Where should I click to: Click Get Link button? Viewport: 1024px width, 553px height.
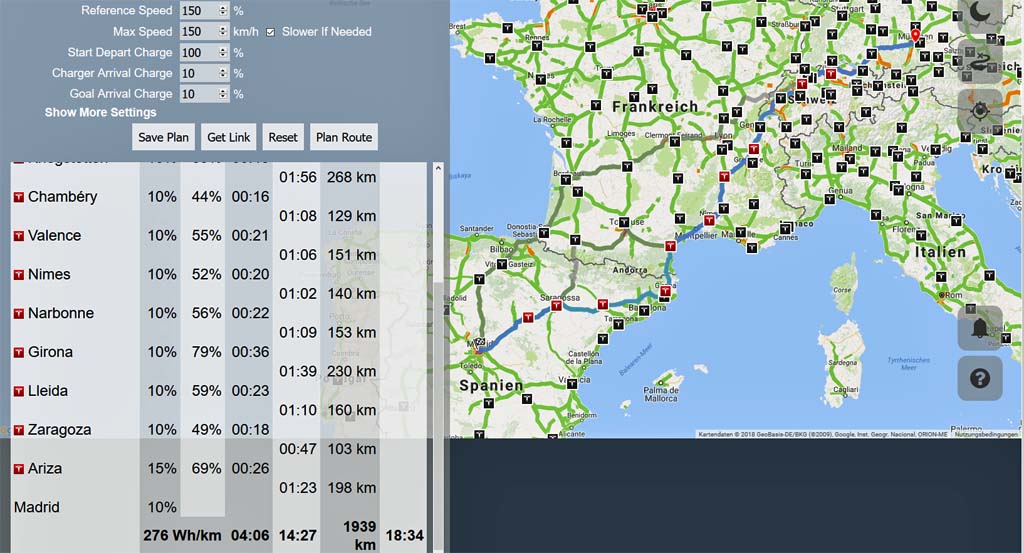pyautogui.click(x=228, y=138)
